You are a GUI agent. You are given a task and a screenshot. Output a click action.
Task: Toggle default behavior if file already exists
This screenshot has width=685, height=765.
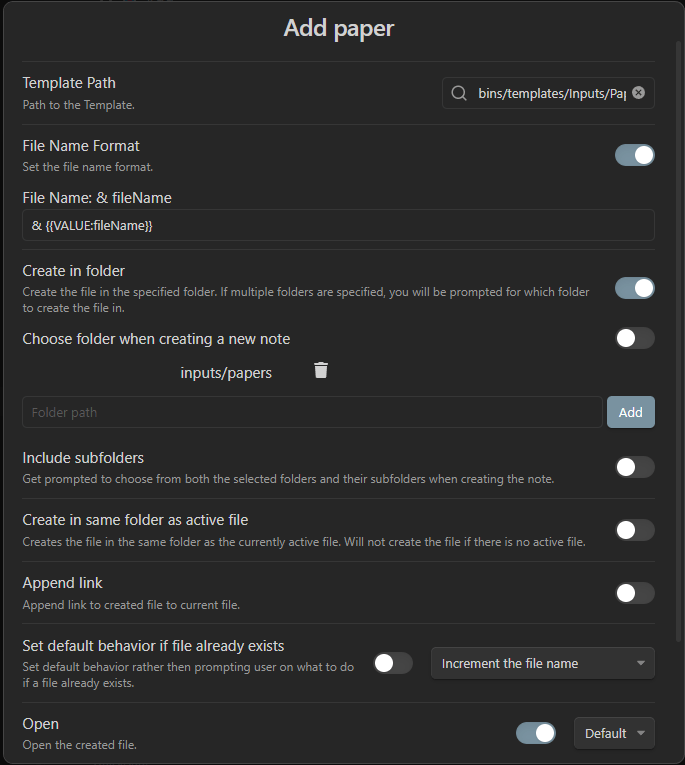(x=393, y=663)
